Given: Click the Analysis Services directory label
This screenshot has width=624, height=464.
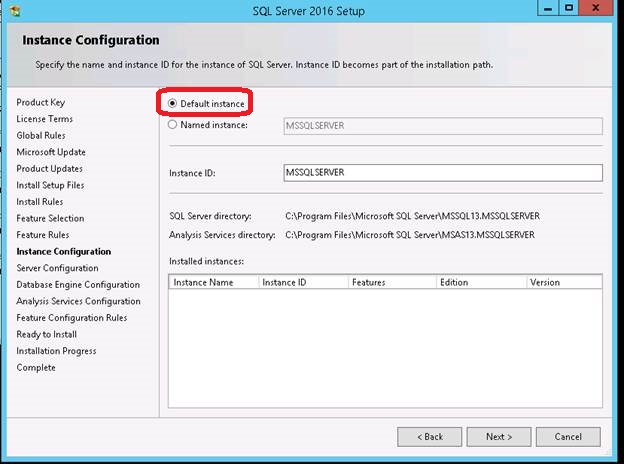Looking at the screenshot, I should point(222,235).
